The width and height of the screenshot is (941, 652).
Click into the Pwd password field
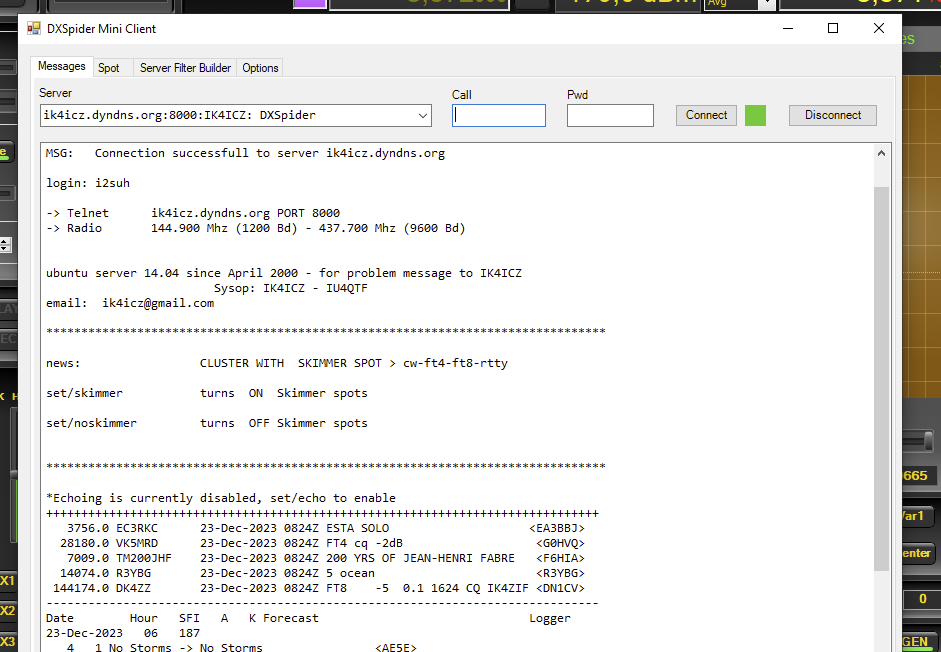pyautogui.click(x=610, y=116)
